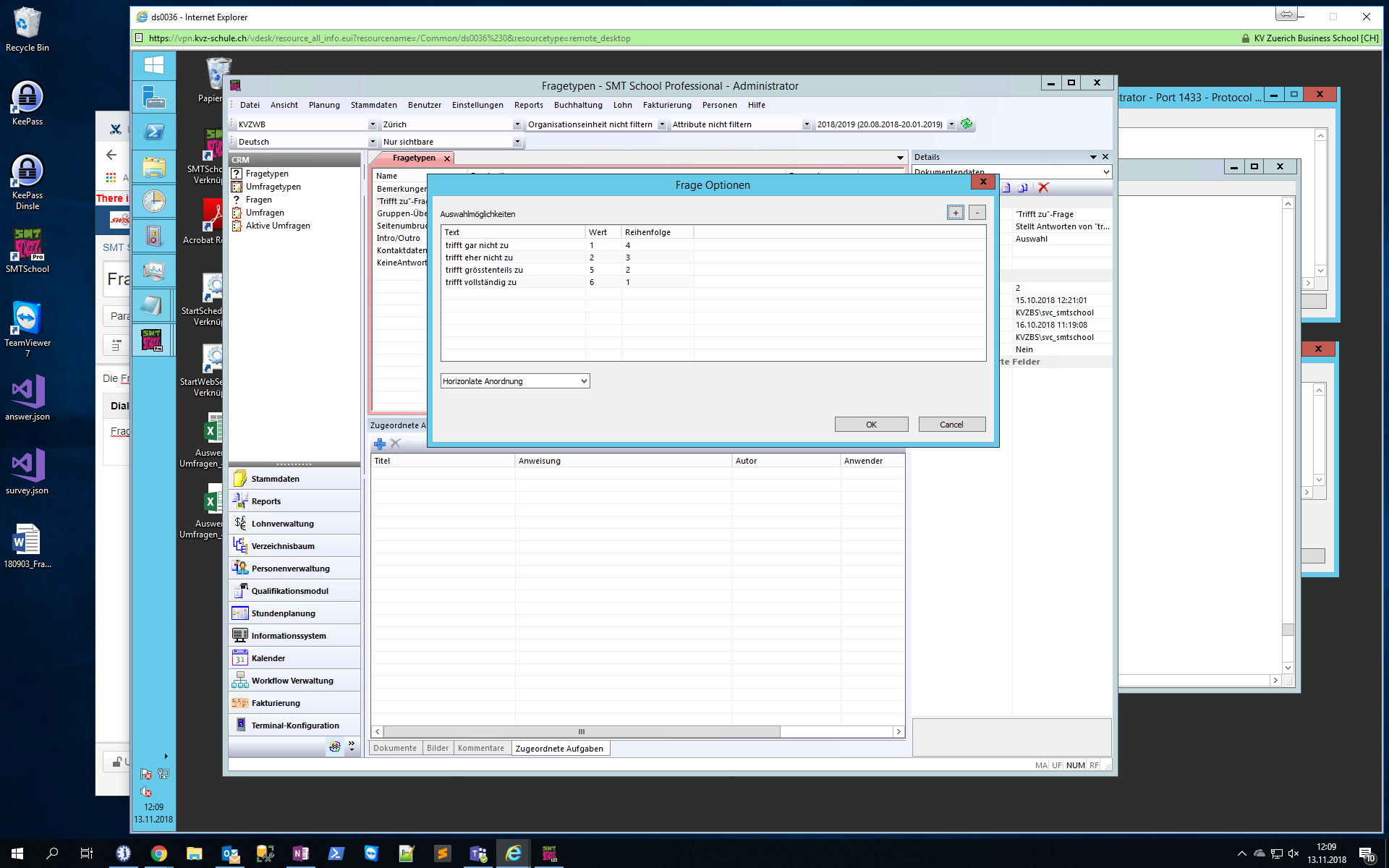The width and height of the screenshot is (1389, 868).
Task: Expand the Dokumentendaten combo box
Action: (1105, 172)
